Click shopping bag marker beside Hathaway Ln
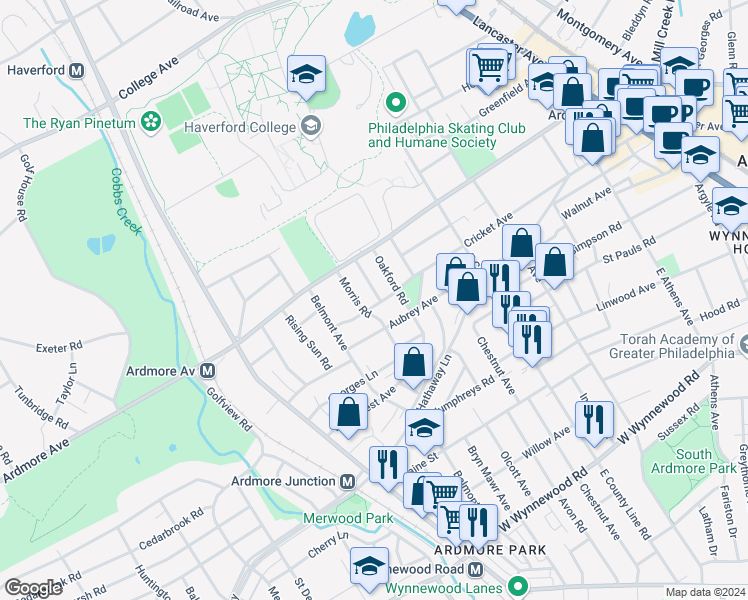The height and width of the screenshot is (600, 748). coord(413,363)
